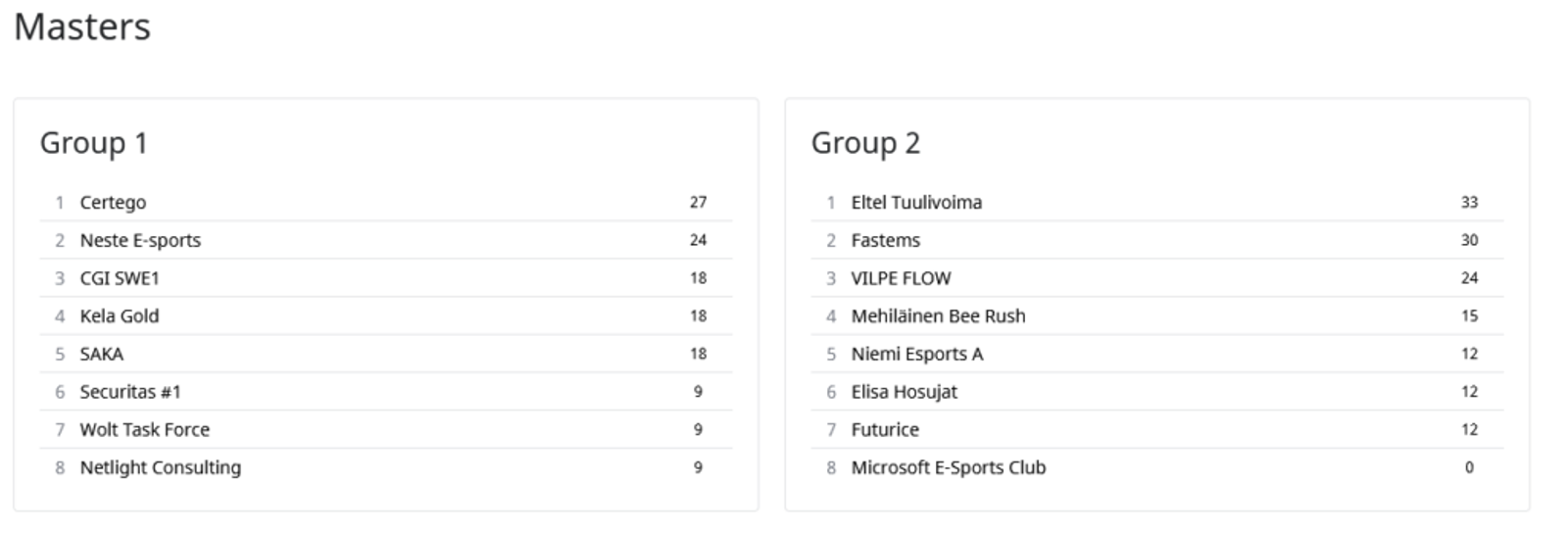
Task: Open the SAKA team entry
Action: point(102,354)
